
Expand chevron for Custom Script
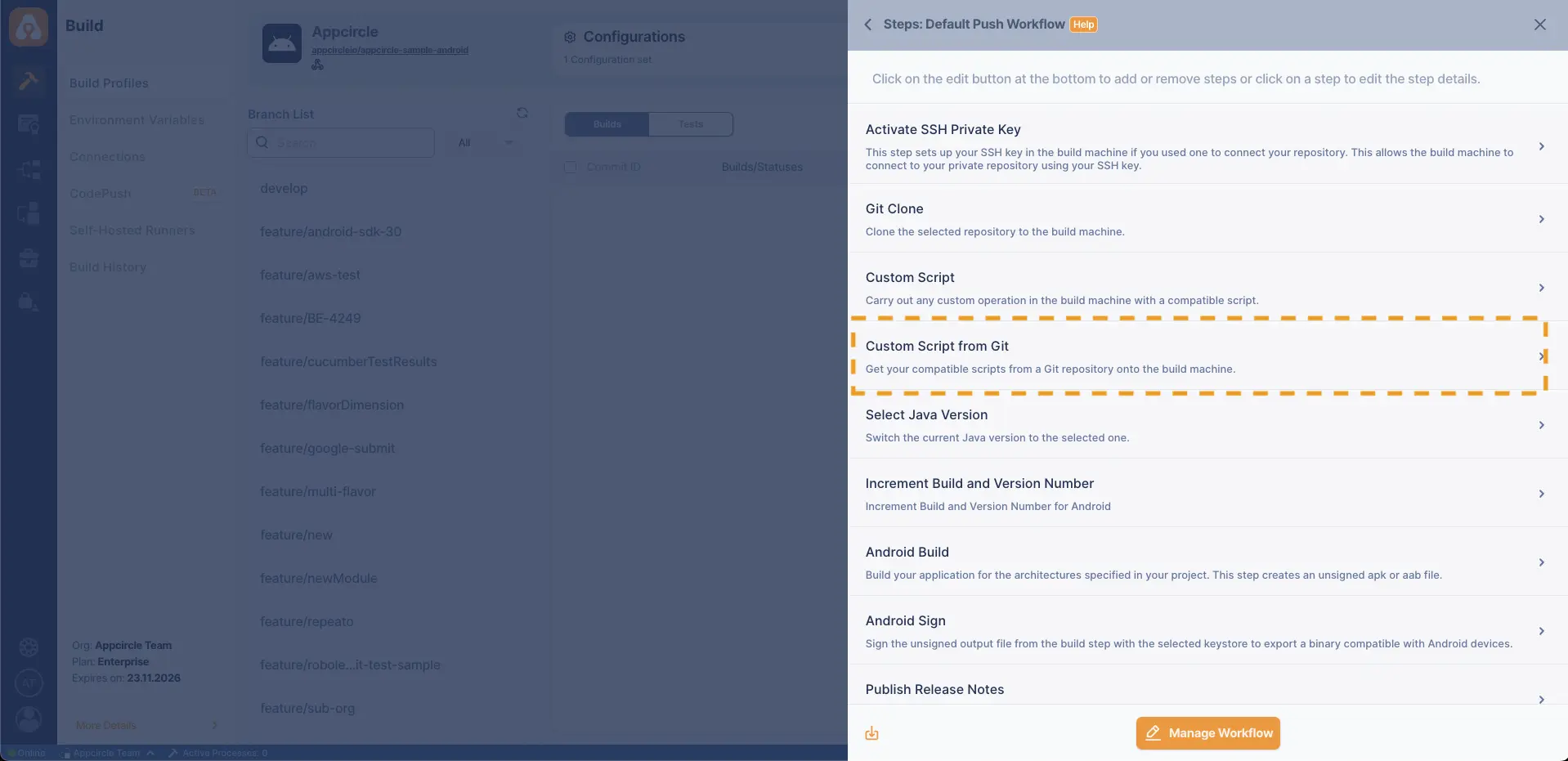point(1541,288)
